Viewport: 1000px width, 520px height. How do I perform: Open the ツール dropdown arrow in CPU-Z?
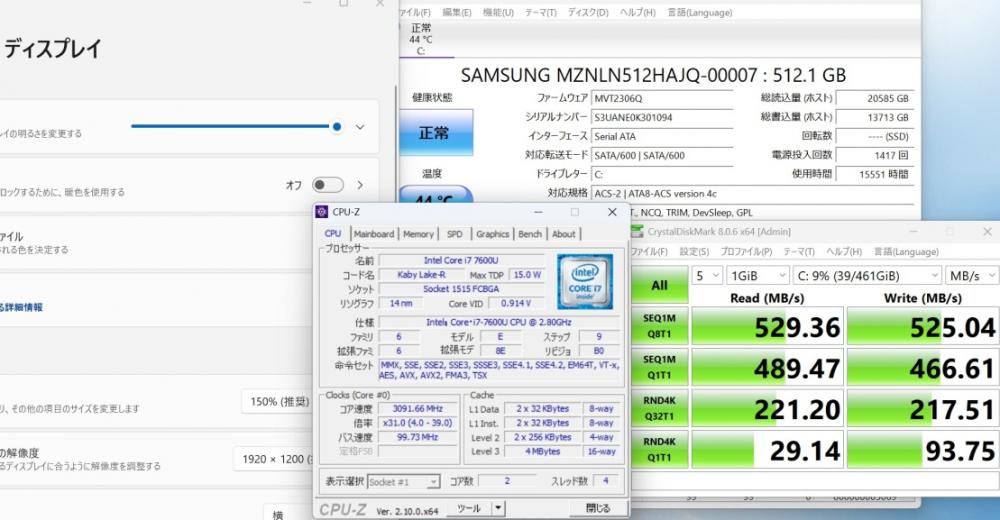pyautogui.click(x=498, y=509)
